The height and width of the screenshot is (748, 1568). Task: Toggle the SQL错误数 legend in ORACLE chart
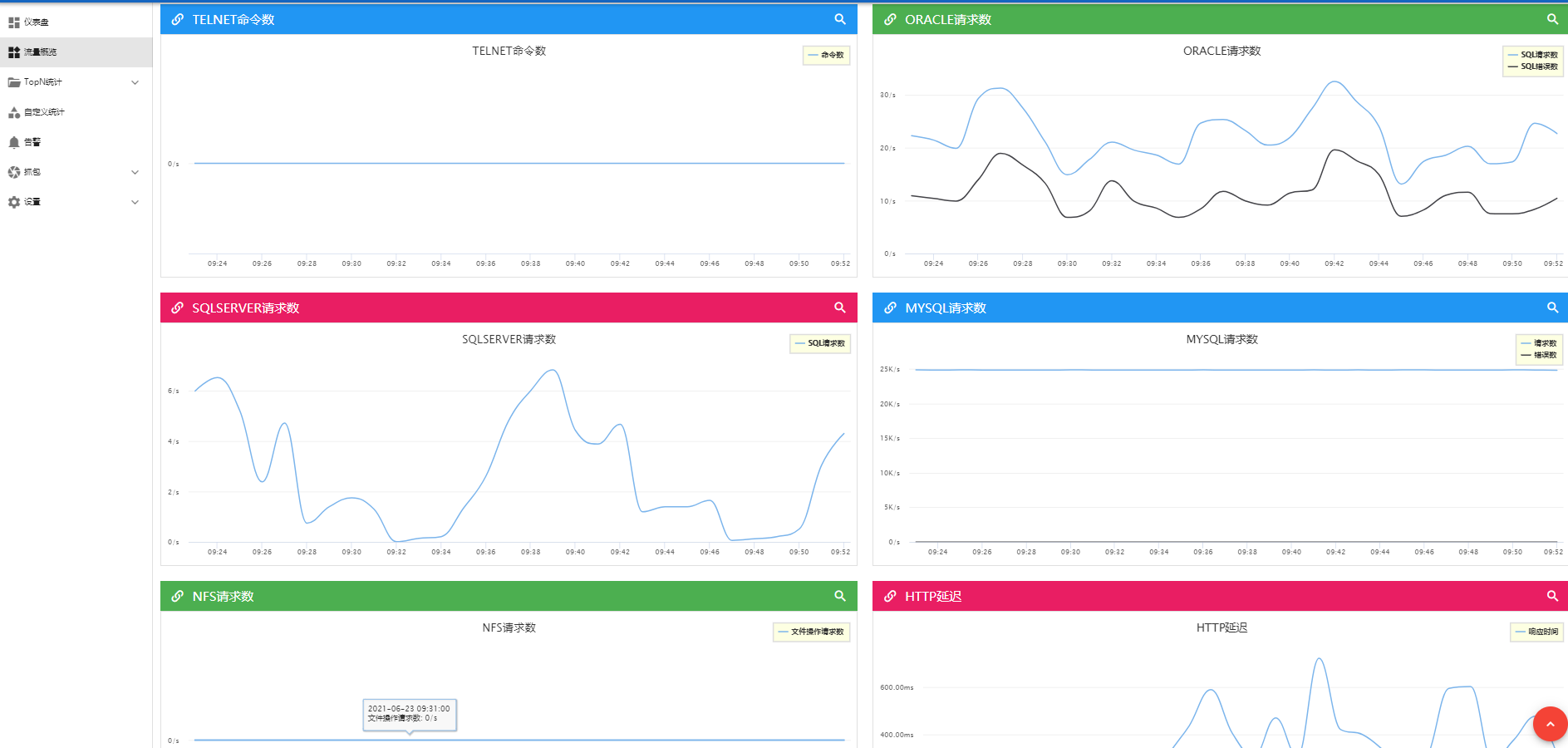(1533, 66)
